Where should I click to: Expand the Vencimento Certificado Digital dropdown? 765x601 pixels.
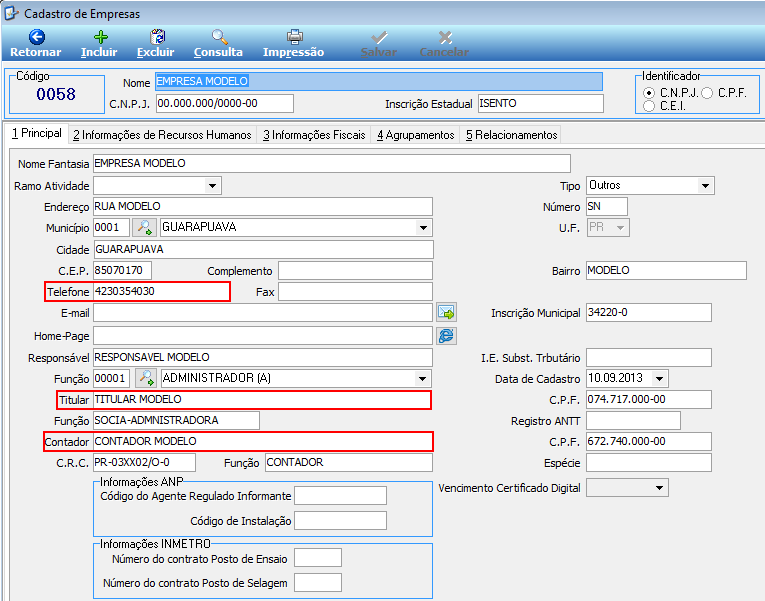tap(660, 488)
